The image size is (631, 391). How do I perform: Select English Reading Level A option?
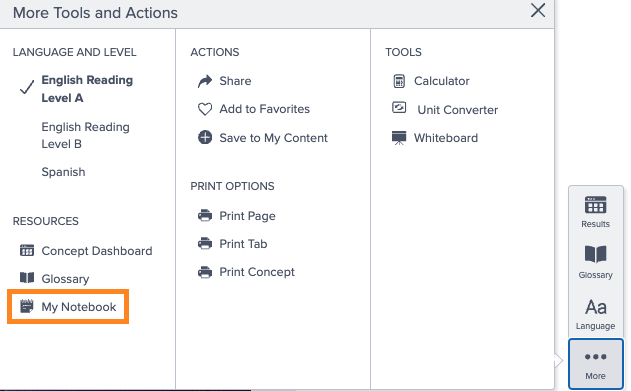(87, 89)
